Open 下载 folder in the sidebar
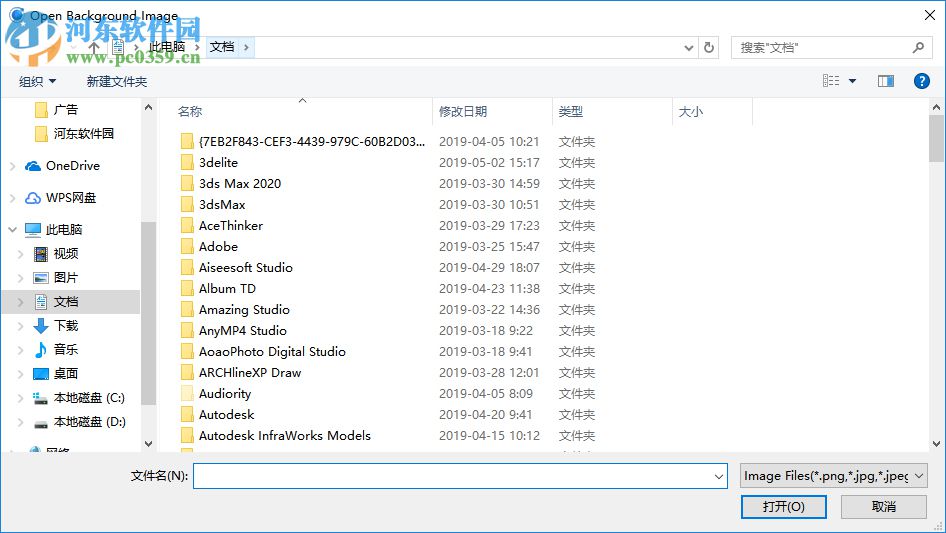946x533 pixels. point(56,326)
